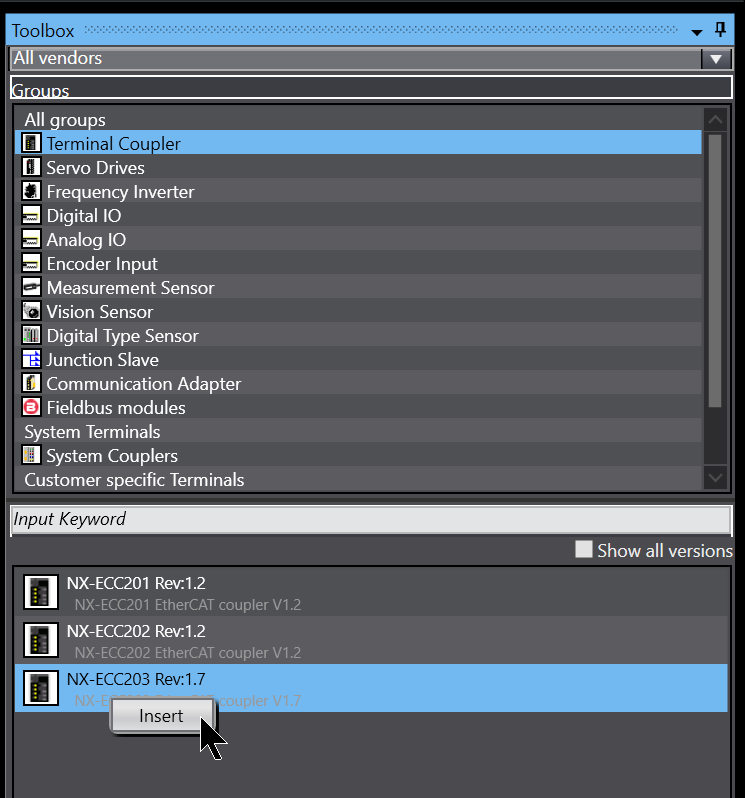The width and height of the screenshot is (745, 798).
Task: Pin the Toolbox panel
Action: click(x=720, y=30)
